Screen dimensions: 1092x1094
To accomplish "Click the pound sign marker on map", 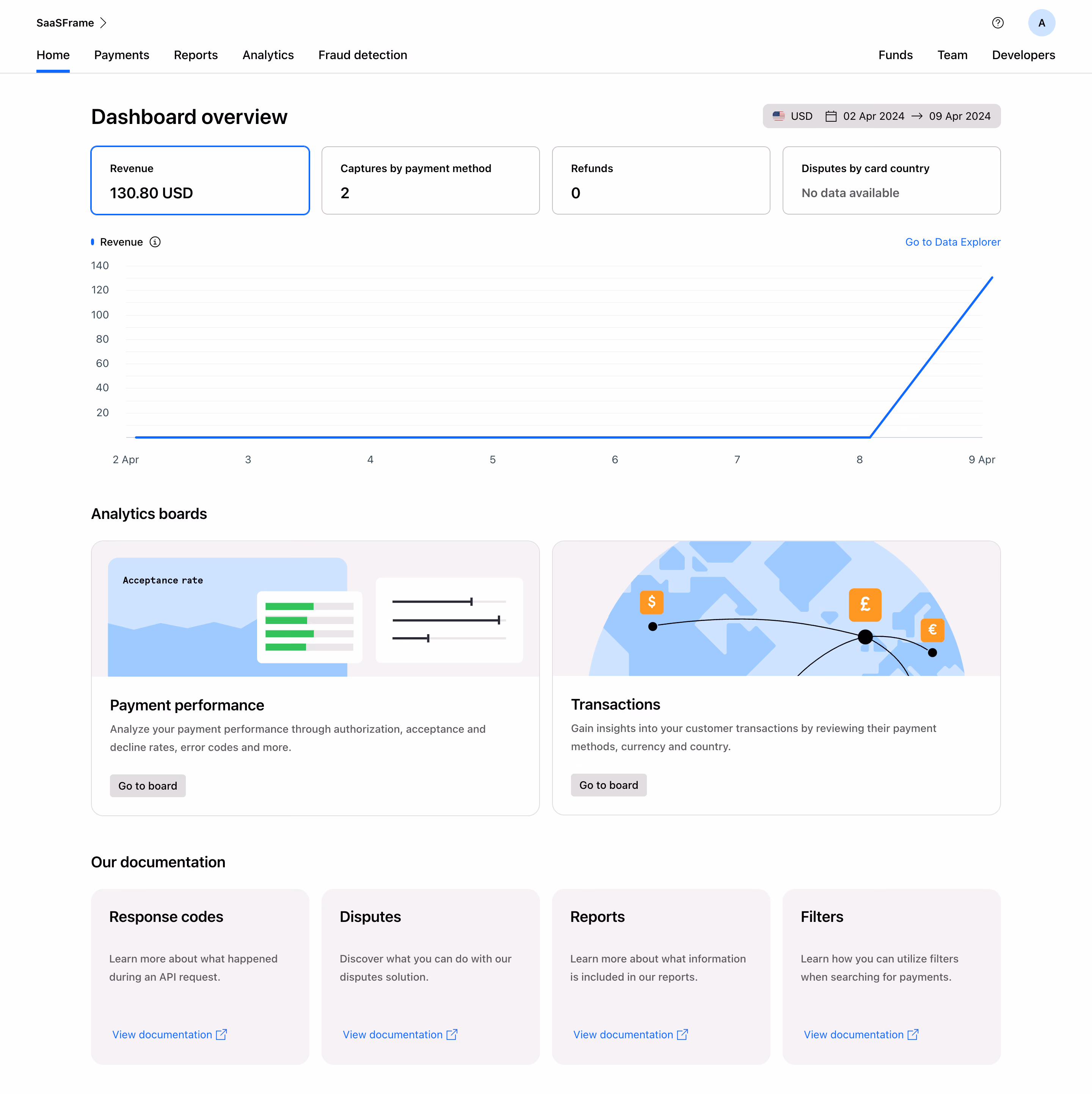I will click(864, 605).
